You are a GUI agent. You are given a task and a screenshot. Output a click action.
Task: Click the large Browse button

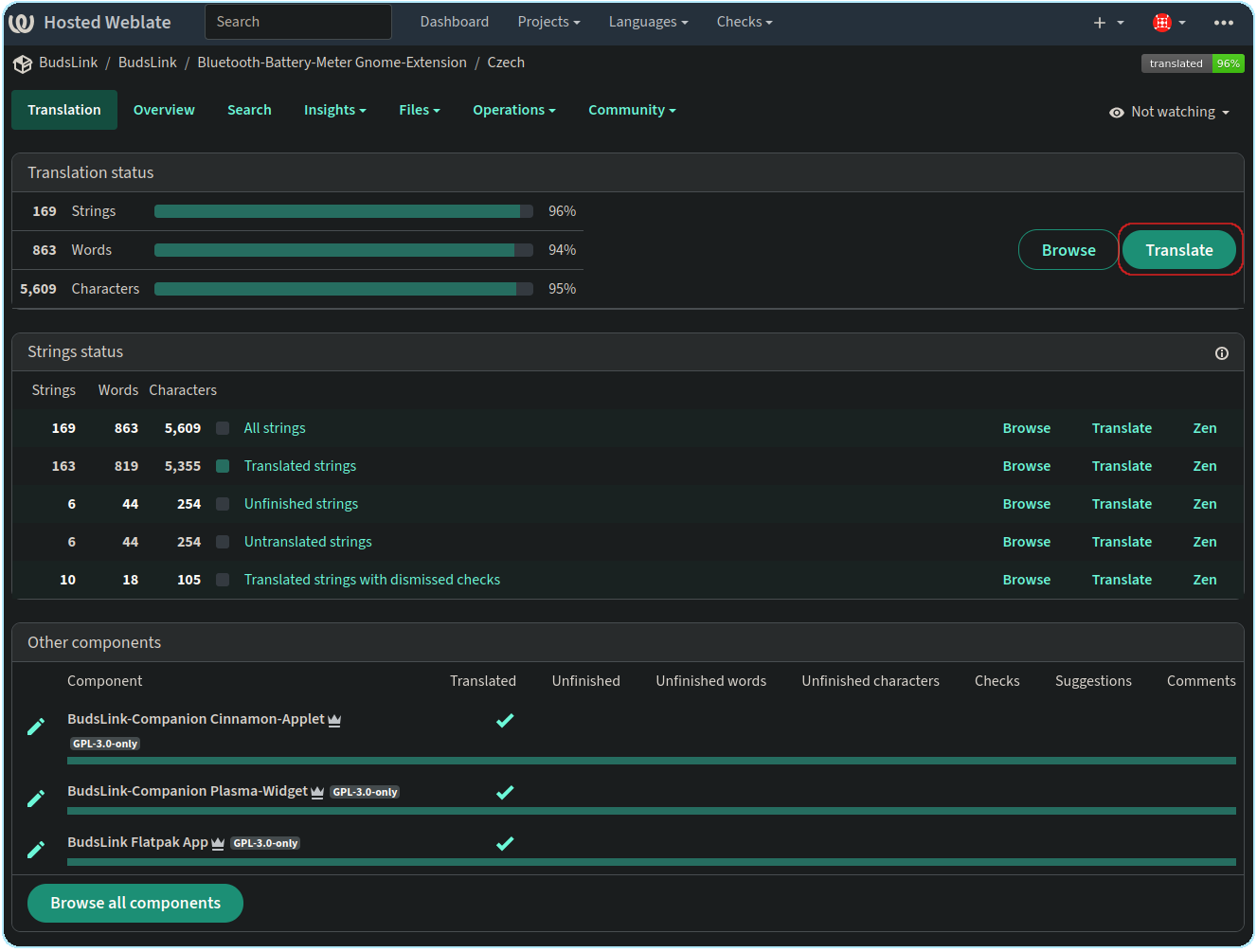[x=1068, y=250]
